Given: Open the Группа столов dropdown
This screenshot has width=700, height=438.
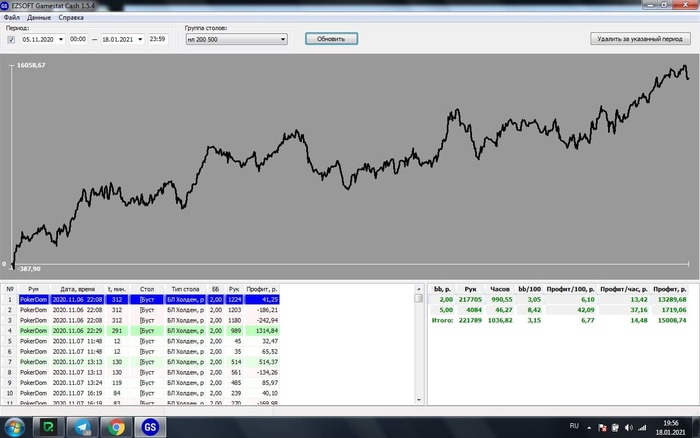Looking at the screenshot, I should coord(236,39).
